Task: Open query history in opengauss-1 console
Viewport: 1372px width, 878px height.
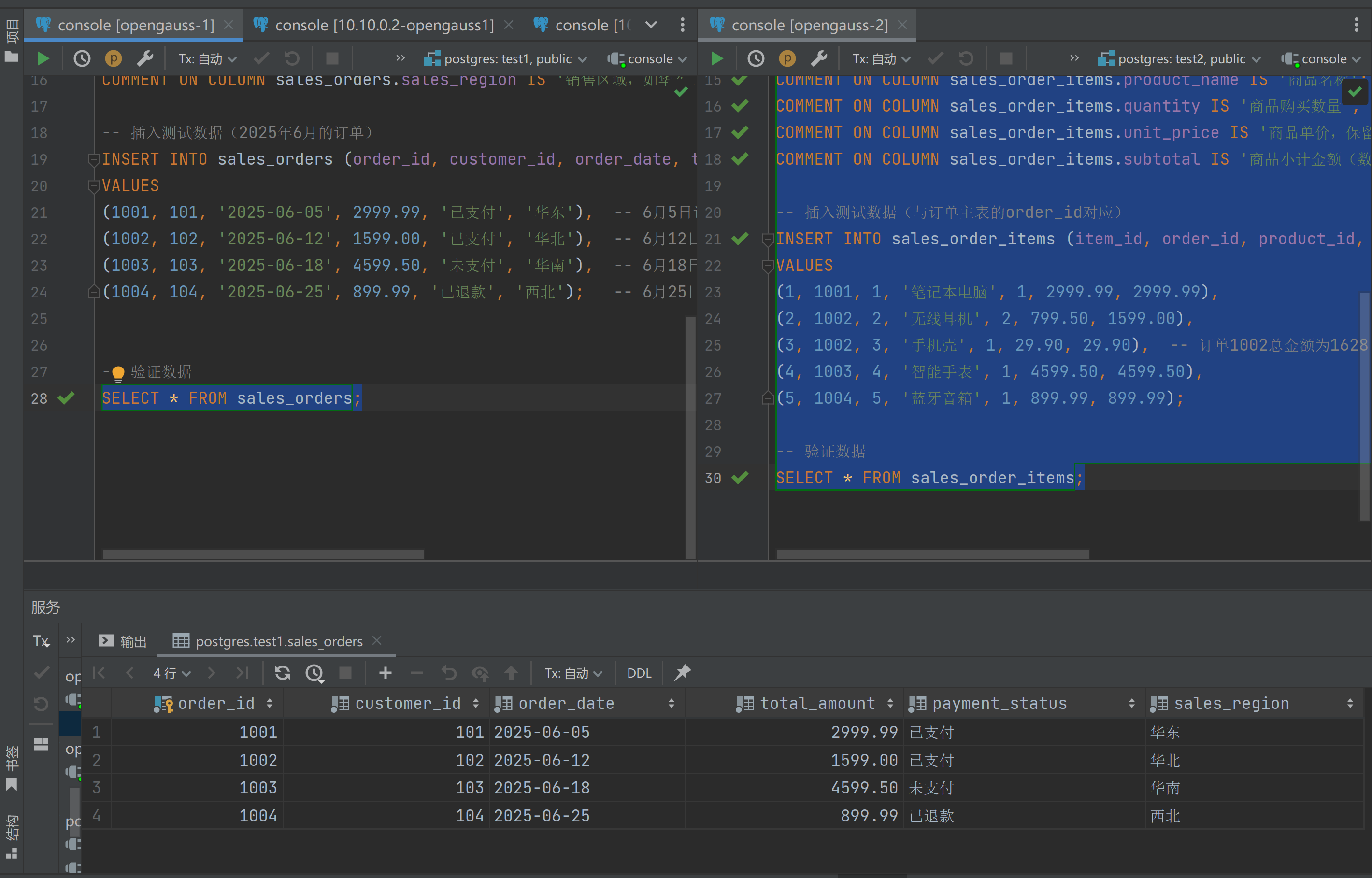Action: point(82,58)
